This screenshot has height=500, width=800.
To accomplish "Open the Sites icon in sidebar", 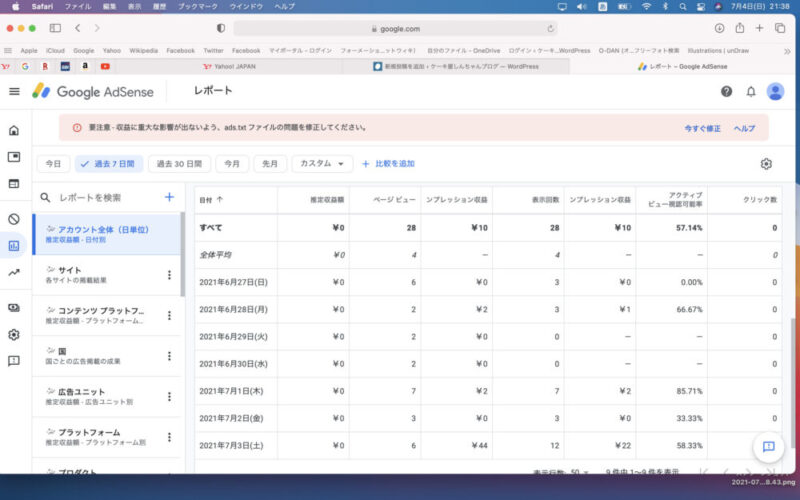I will coord(14,183).
